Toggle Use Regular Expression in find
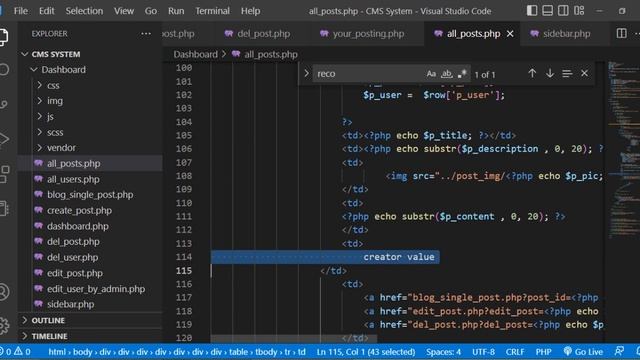This screenshot has height=360, width=640. coord(462,74)
